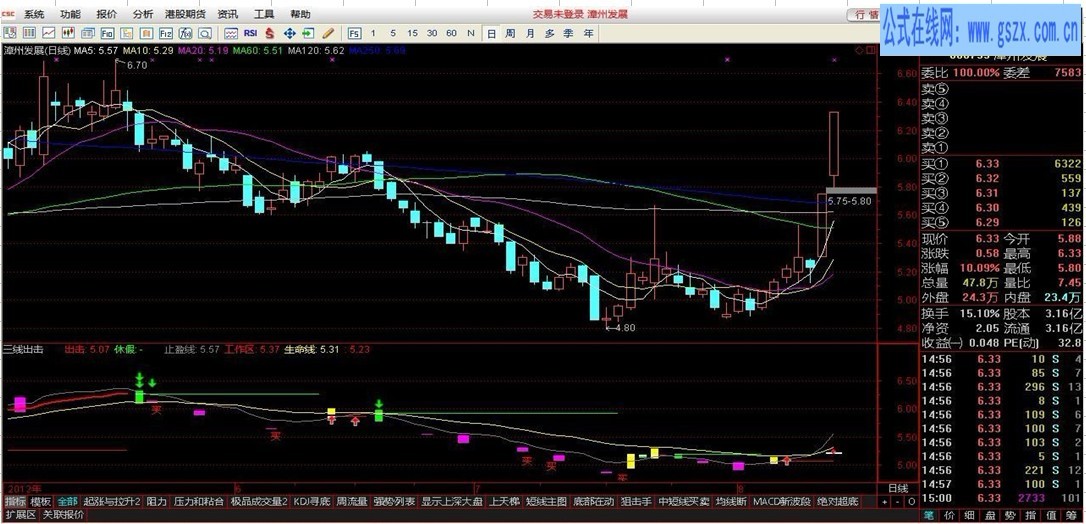The height and width of the screenshot is (524, 1086).
Task: Switch to the 1-minute period
Action: pos(373,33)
